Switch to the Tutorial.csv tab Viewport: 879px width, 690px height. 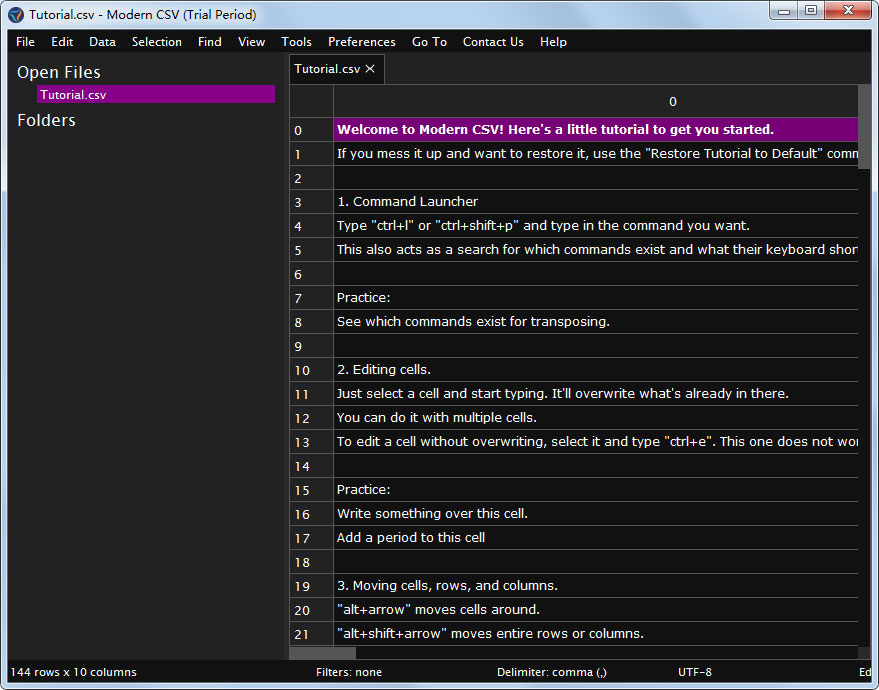pyautogui.click(x=326, y=69)
